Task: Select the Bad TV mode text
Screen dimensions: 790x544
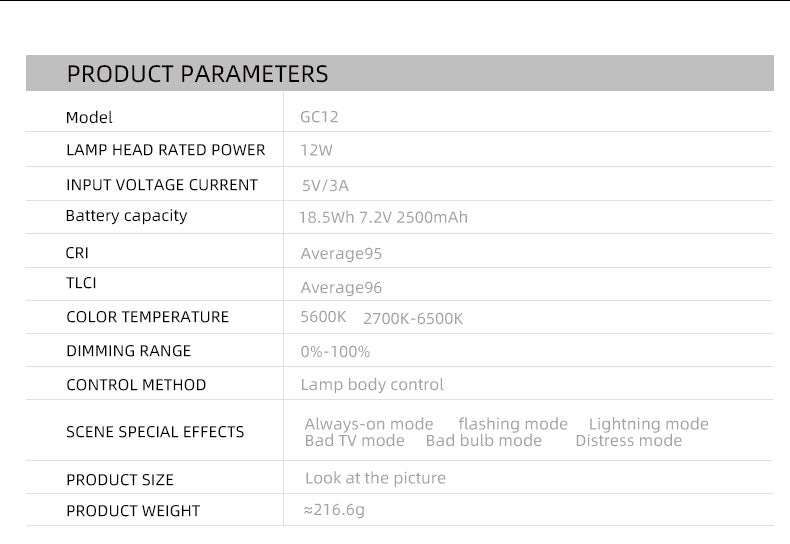Action: click(354, 441)
